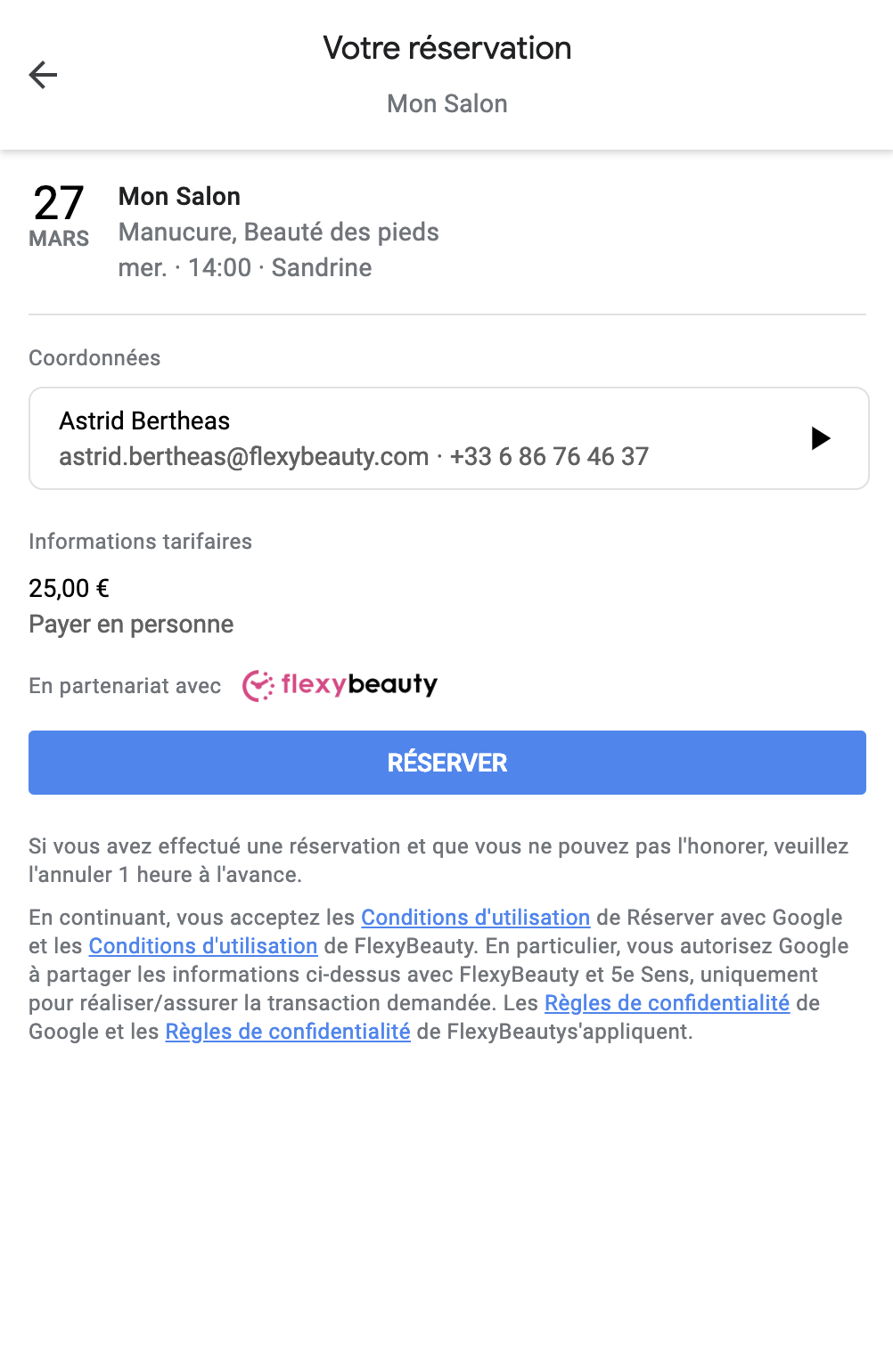Open Google's Conditions d'utilisation link
893x1372 pixels.
(x=476, y=918)
